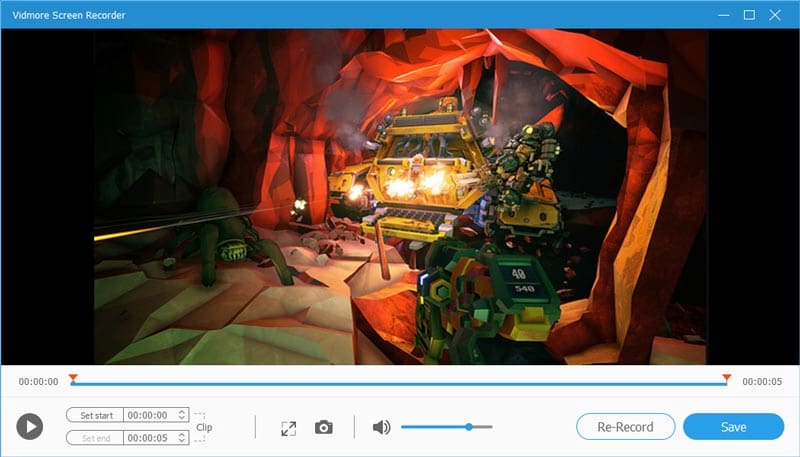Select the right trim end marker

(x=726, y=378)
